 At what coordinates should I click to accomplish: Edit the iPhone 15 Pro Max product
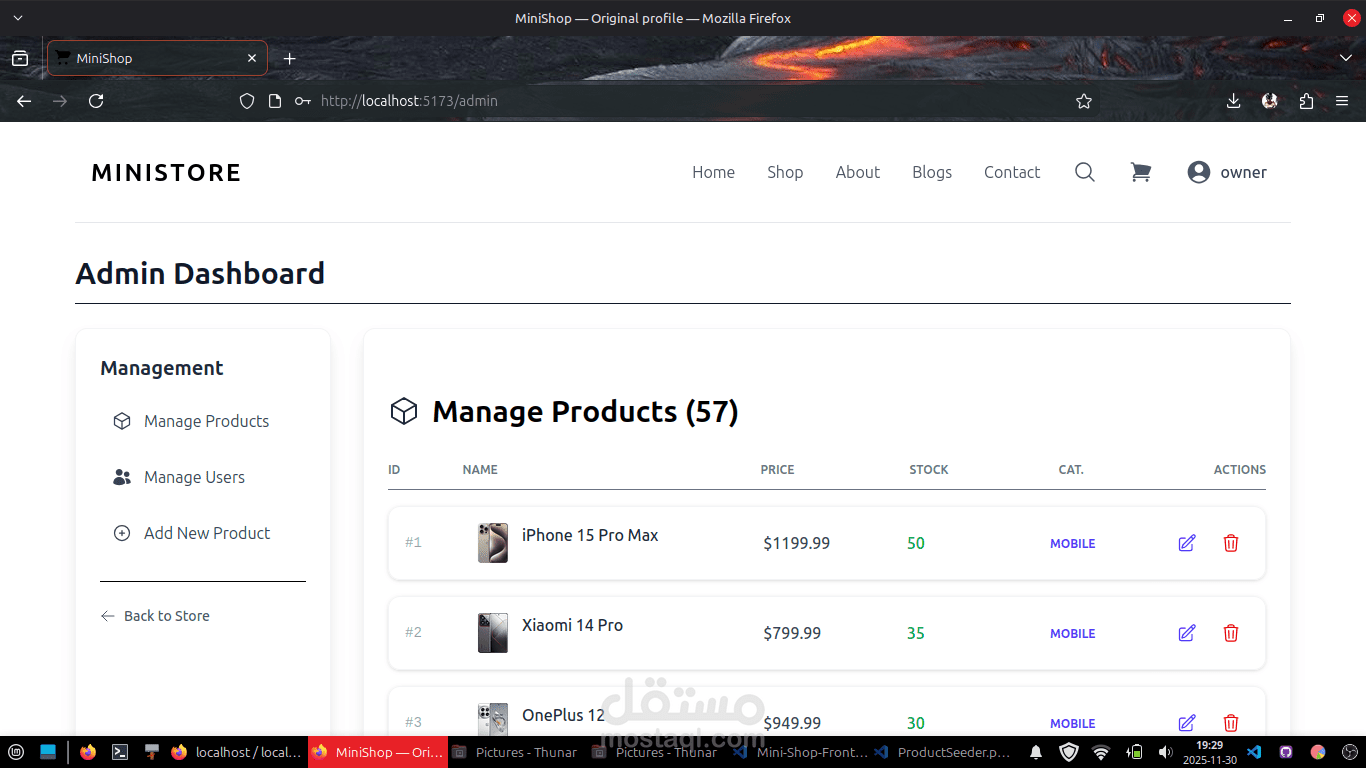(1187, 543)
